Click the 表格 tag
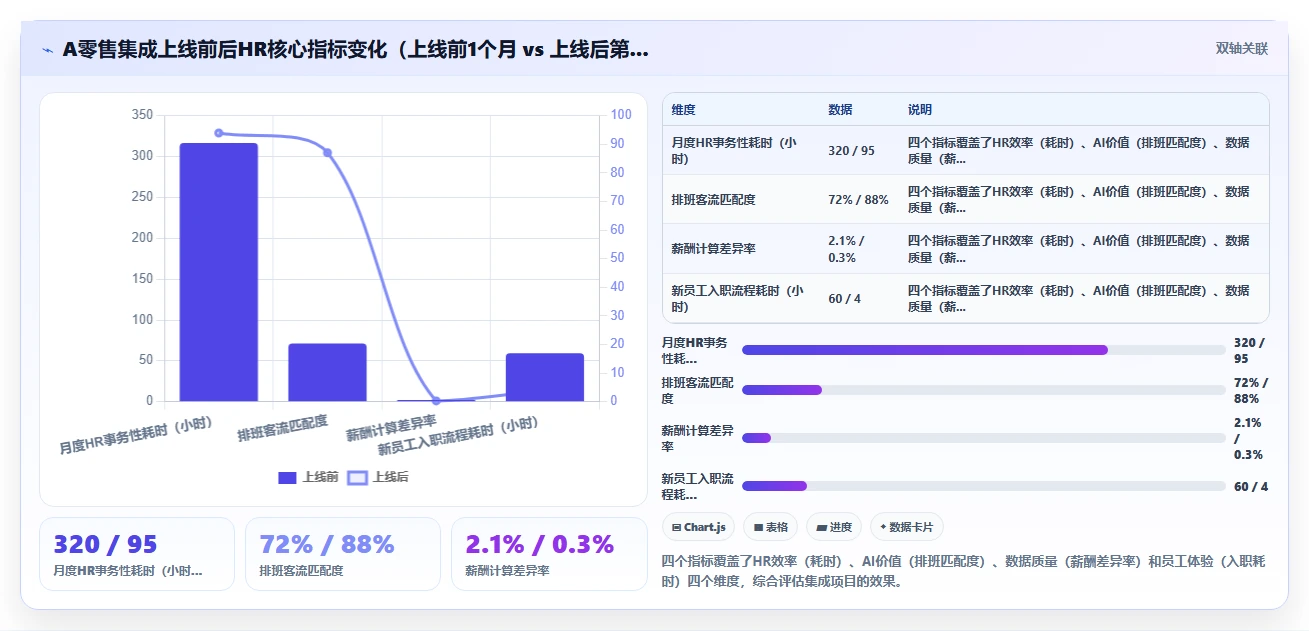This screenshot has width=1309, height=631. click(771, 527)
